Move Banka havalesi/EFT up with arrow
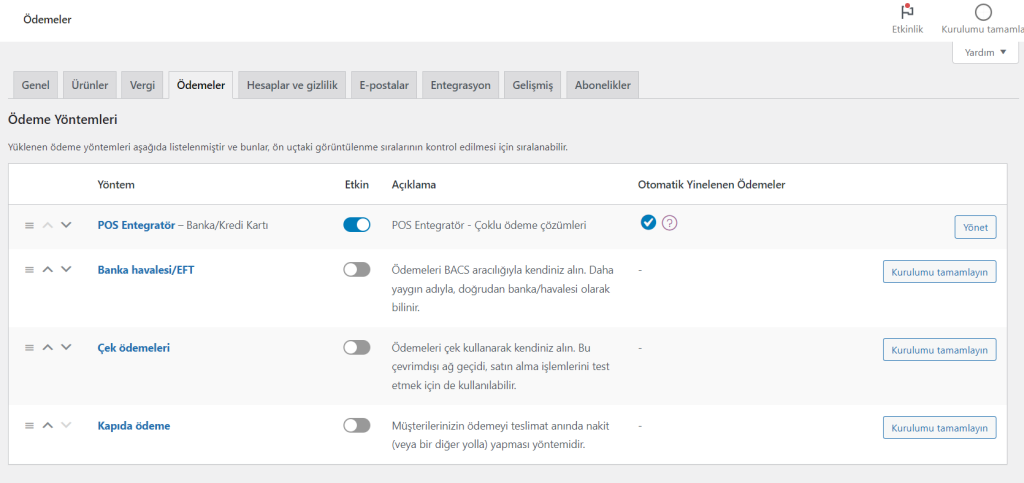The width and height of the screenshot is (1024, 483). pyautogui.click(x=48, y=270)
